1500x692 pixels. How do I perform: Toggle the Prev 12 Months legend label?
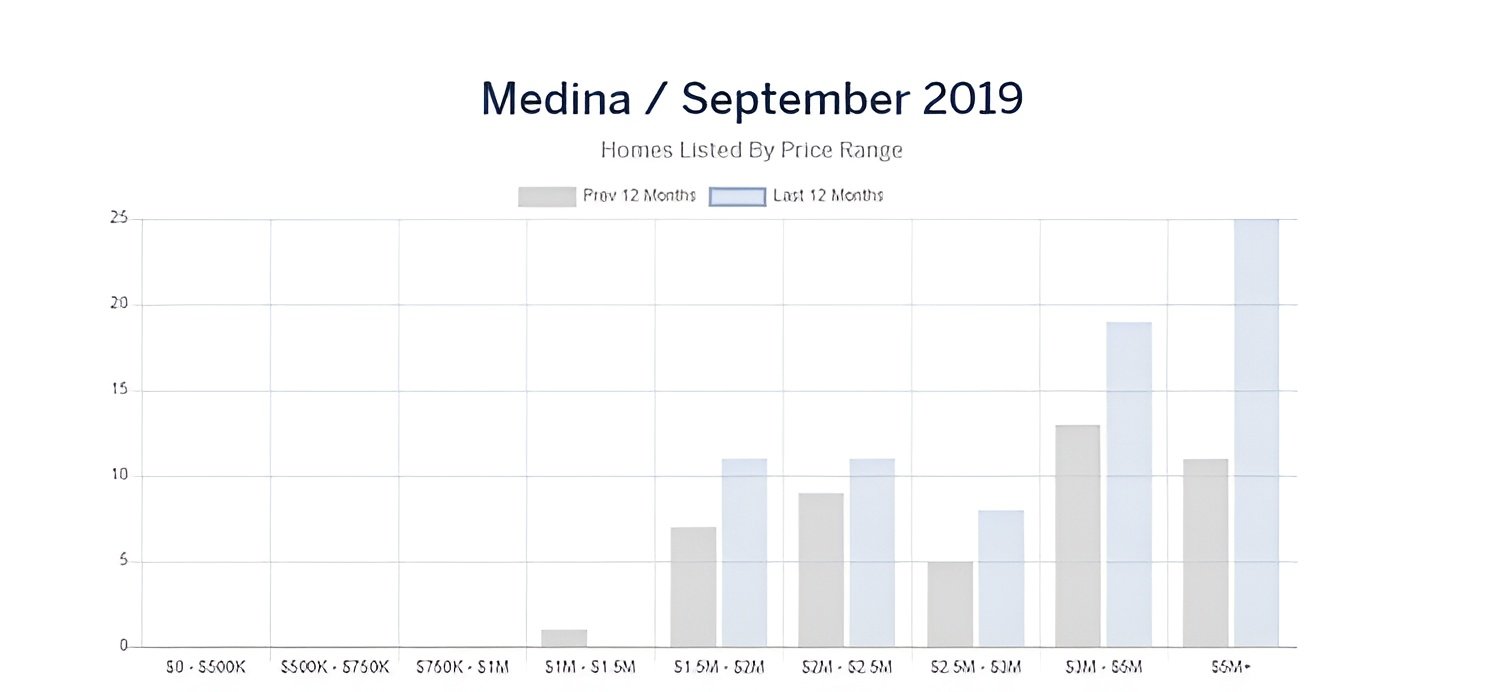[x=639, y=196]
